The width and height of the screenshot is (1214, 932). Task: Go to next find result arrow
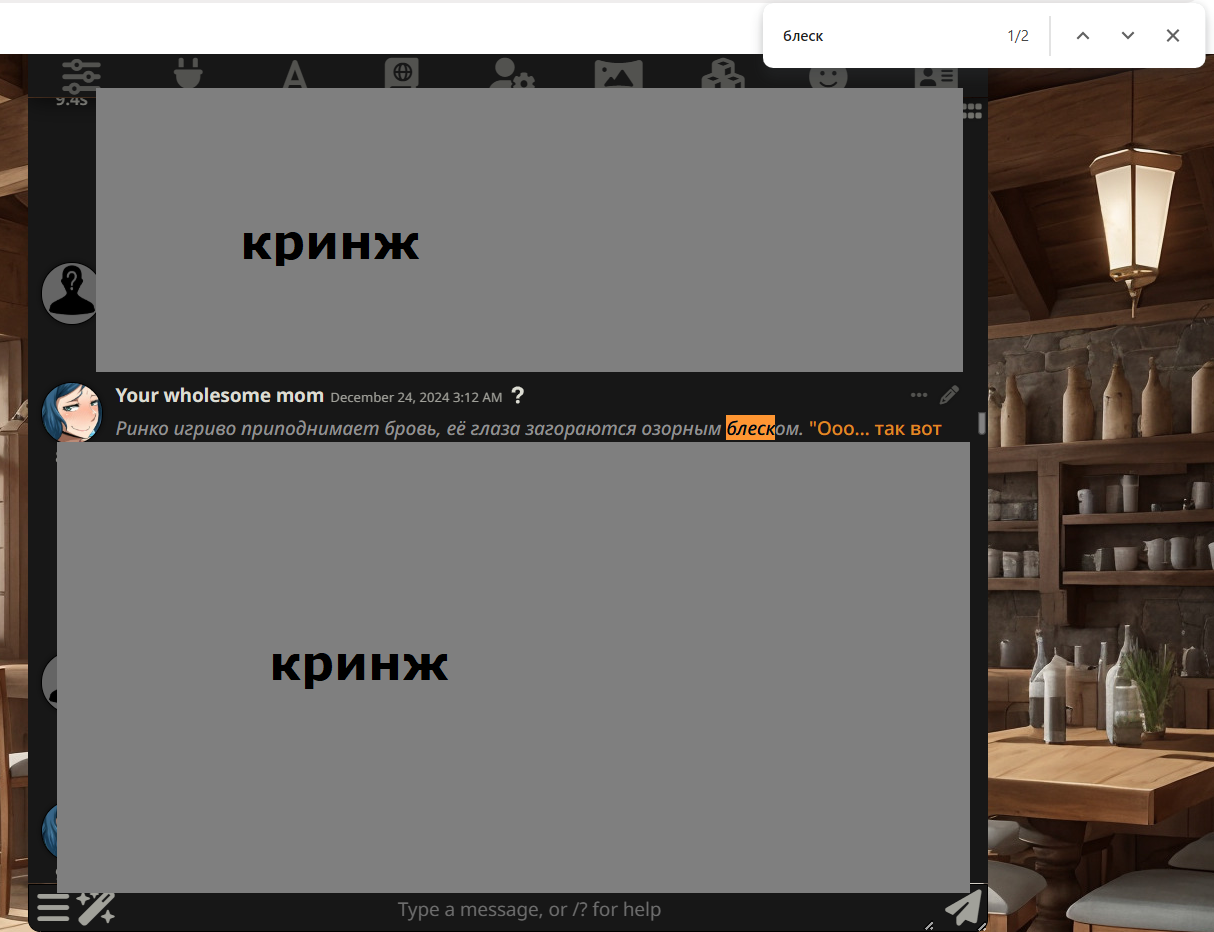(x=1128, y=35)
